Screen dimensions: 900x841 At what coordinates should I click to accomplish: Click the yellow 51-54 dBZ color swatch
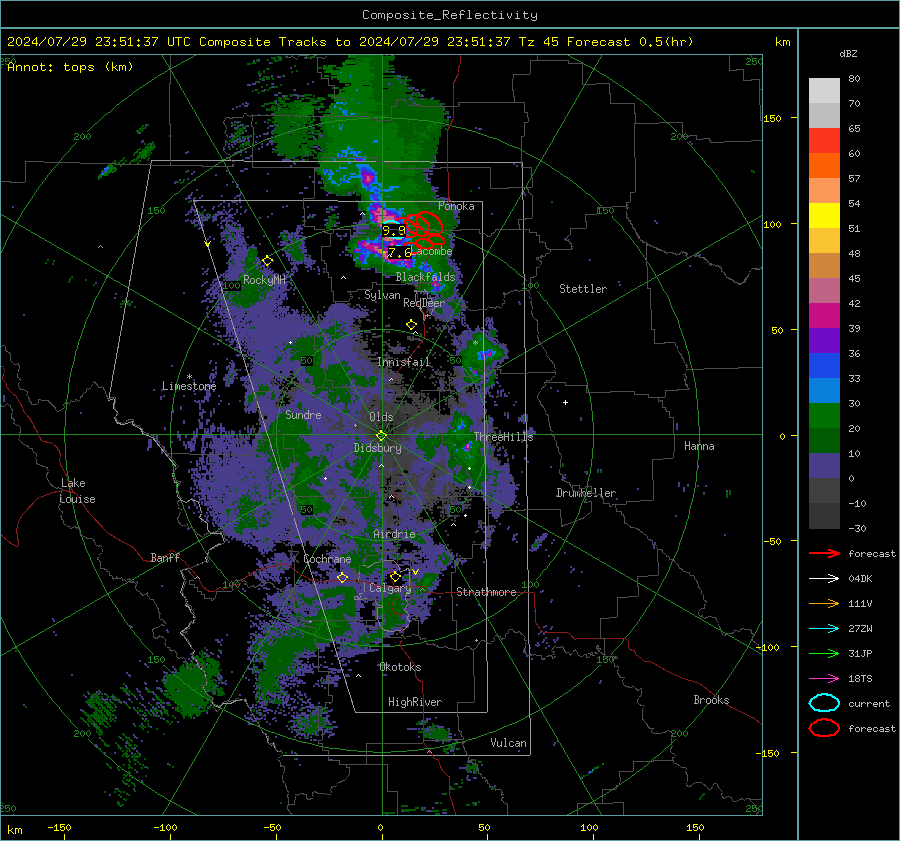[824, 216]
